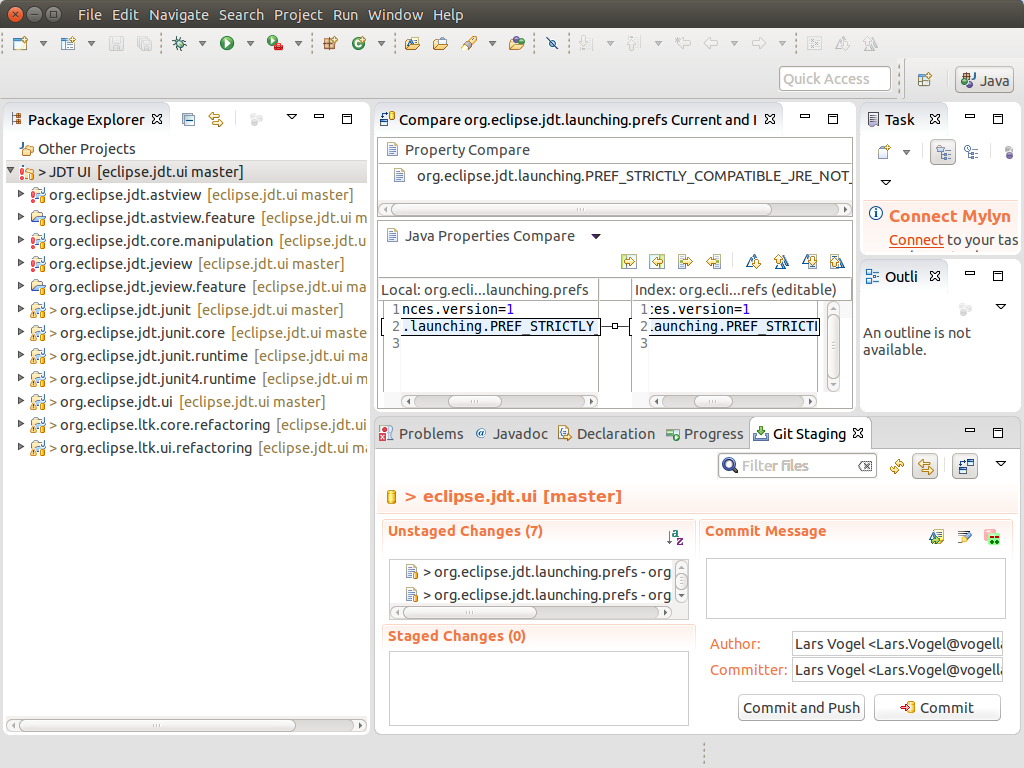1024x768 pixels.
Task: Click the Scheduled presentation icon in Task List
Action: [971, 152]
